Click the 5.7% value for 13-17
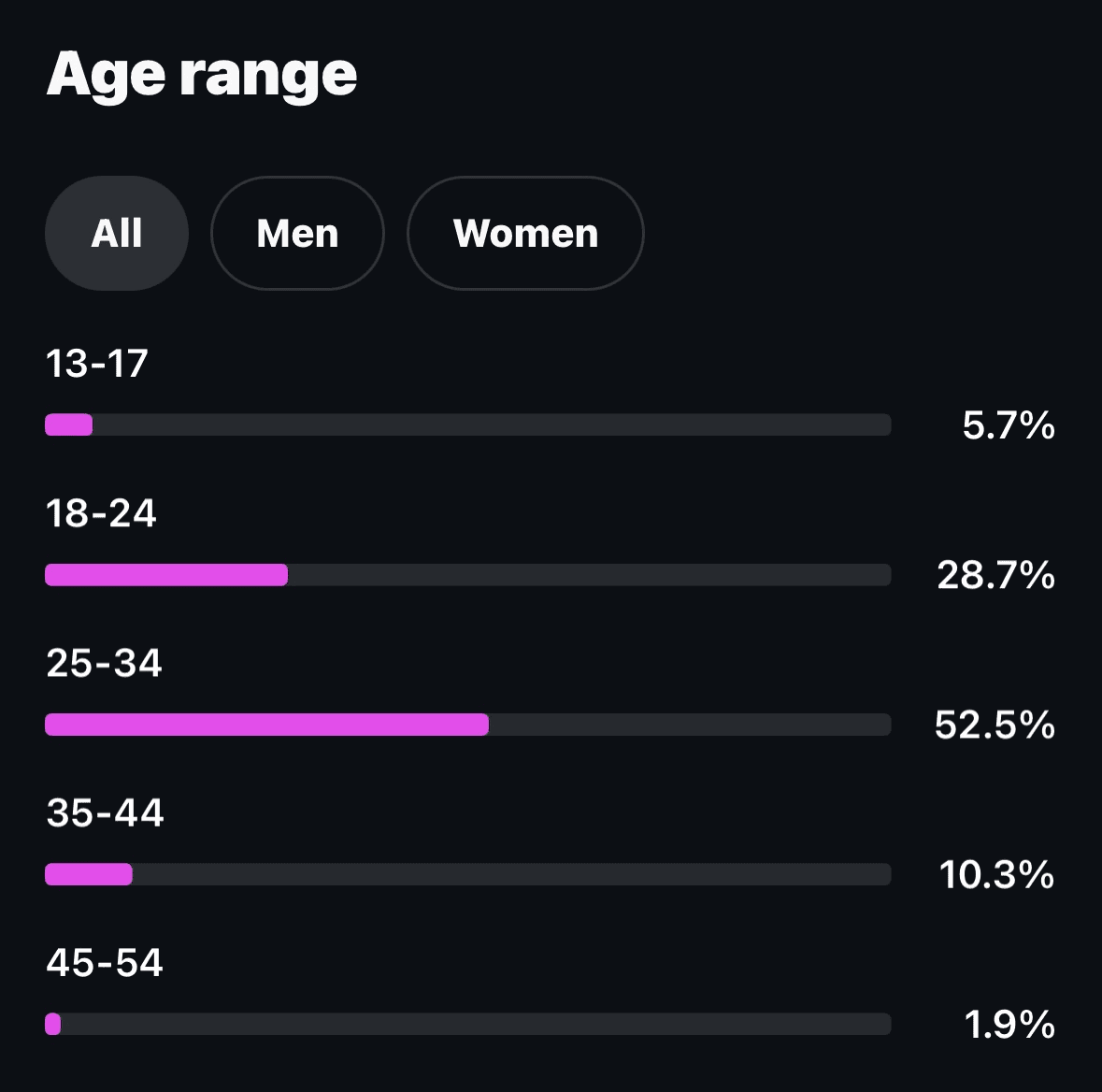 (x=1008, y=425)
